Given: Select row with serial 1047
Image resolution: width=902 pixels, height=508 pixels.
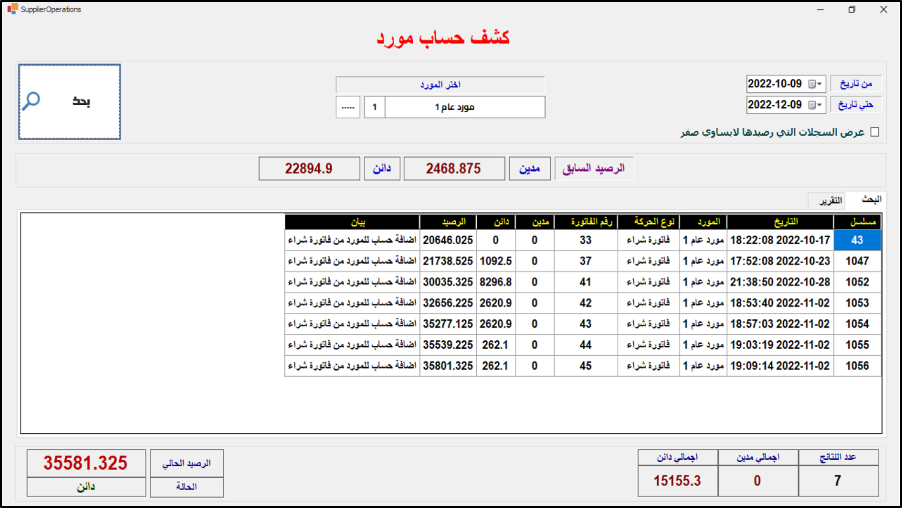Looking at the screenshot, I should [x=858, y=261].
